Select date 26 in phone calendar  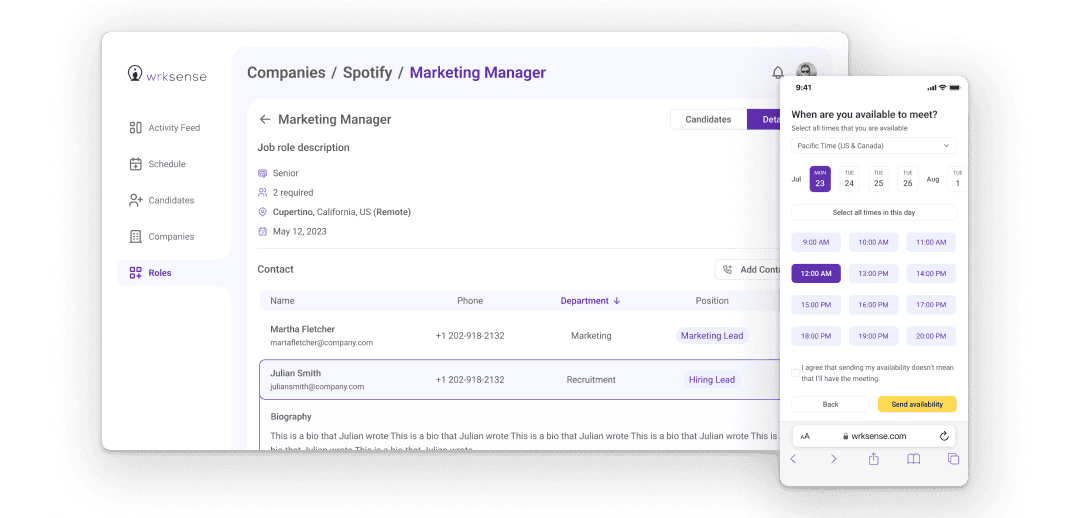(x=907, y=179)
